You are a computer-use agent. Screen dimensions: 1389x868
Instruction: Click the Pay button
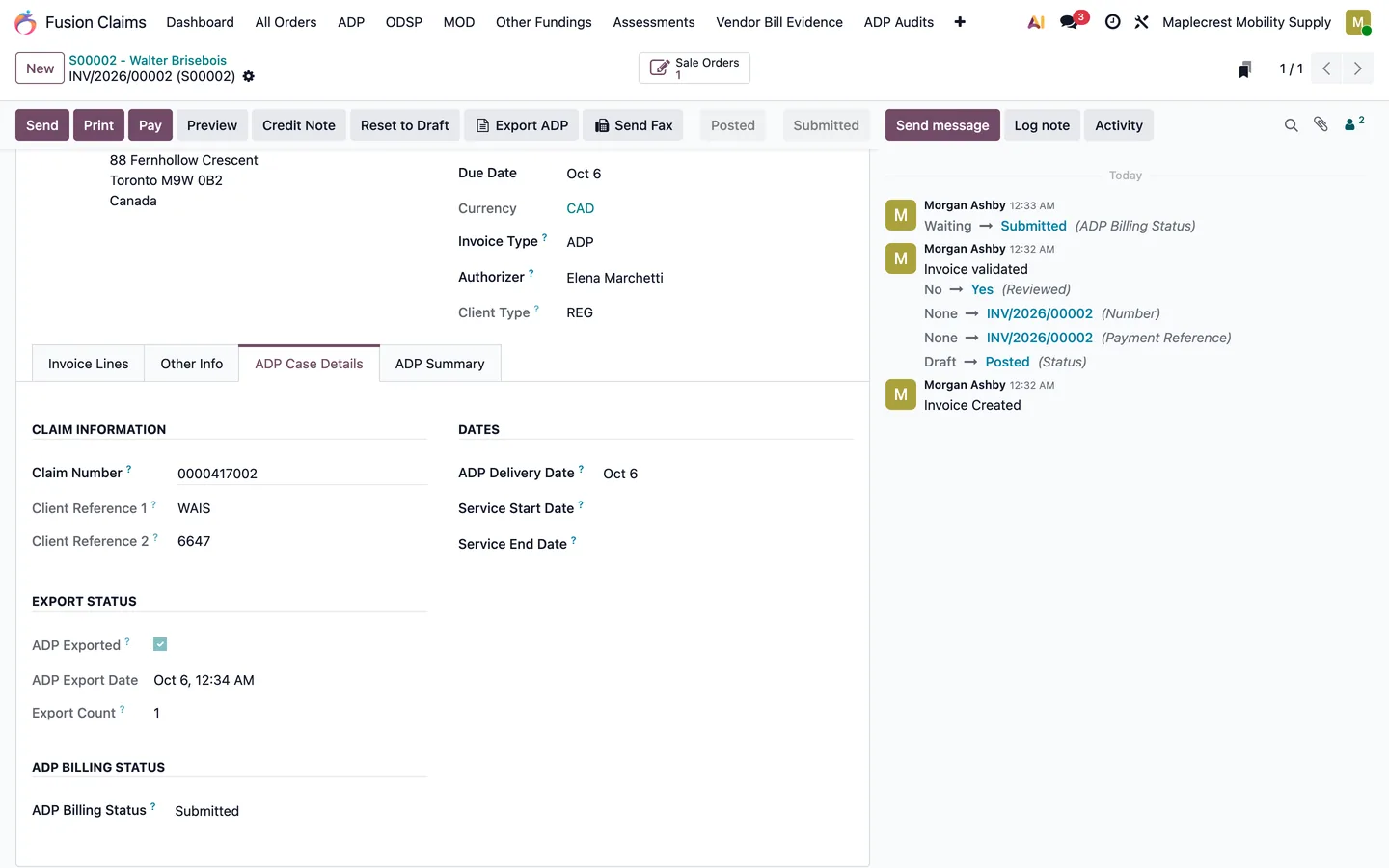pyautogui.click(x=150, y=125)
